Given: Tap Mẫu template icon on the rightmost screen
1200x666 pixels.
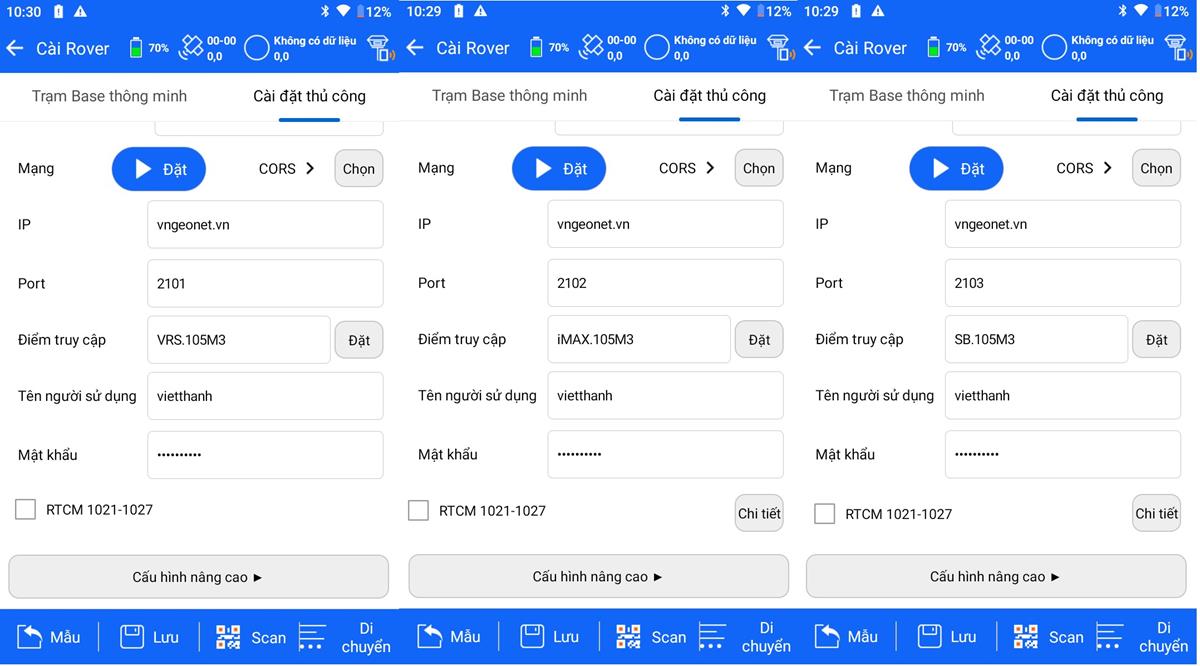Looking at the screenshot, I should (x=827, y=636).
